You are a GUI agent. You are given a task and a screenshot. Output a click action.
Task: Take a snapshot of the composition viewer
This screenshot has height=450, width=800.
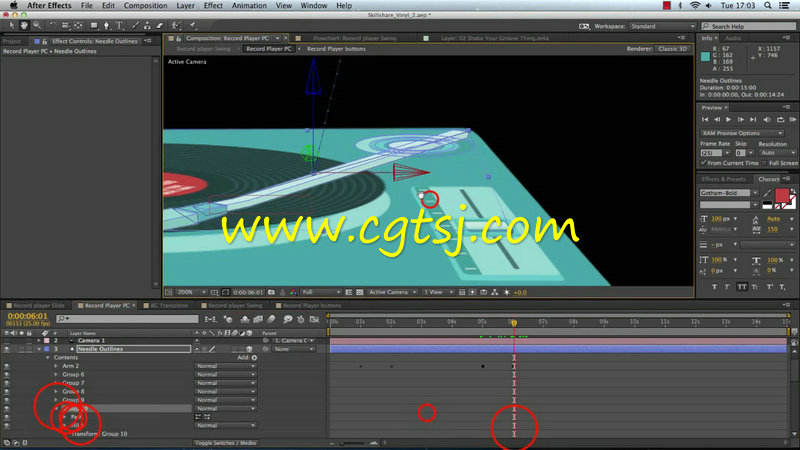coord(271,292)
